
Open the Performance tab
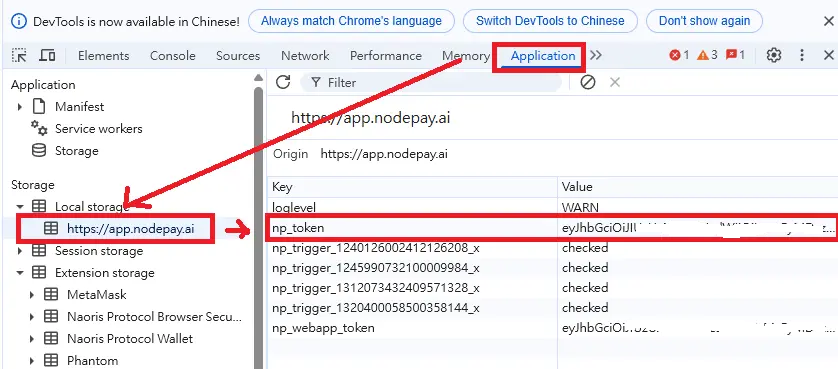pos(386,56)
